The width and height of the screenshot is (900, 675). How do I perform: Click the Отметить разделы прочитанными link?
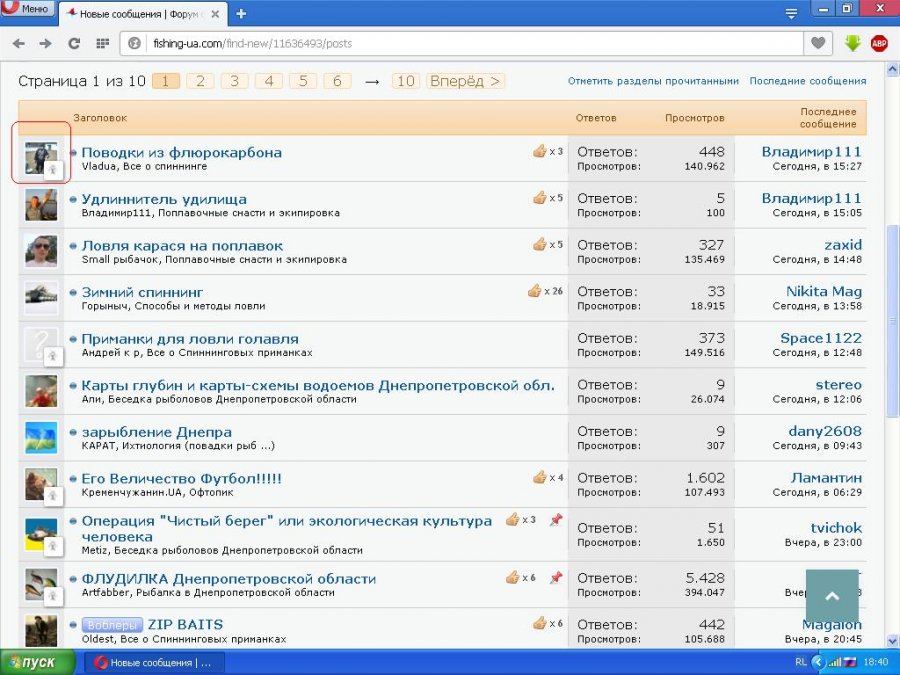tap(653, 81)
